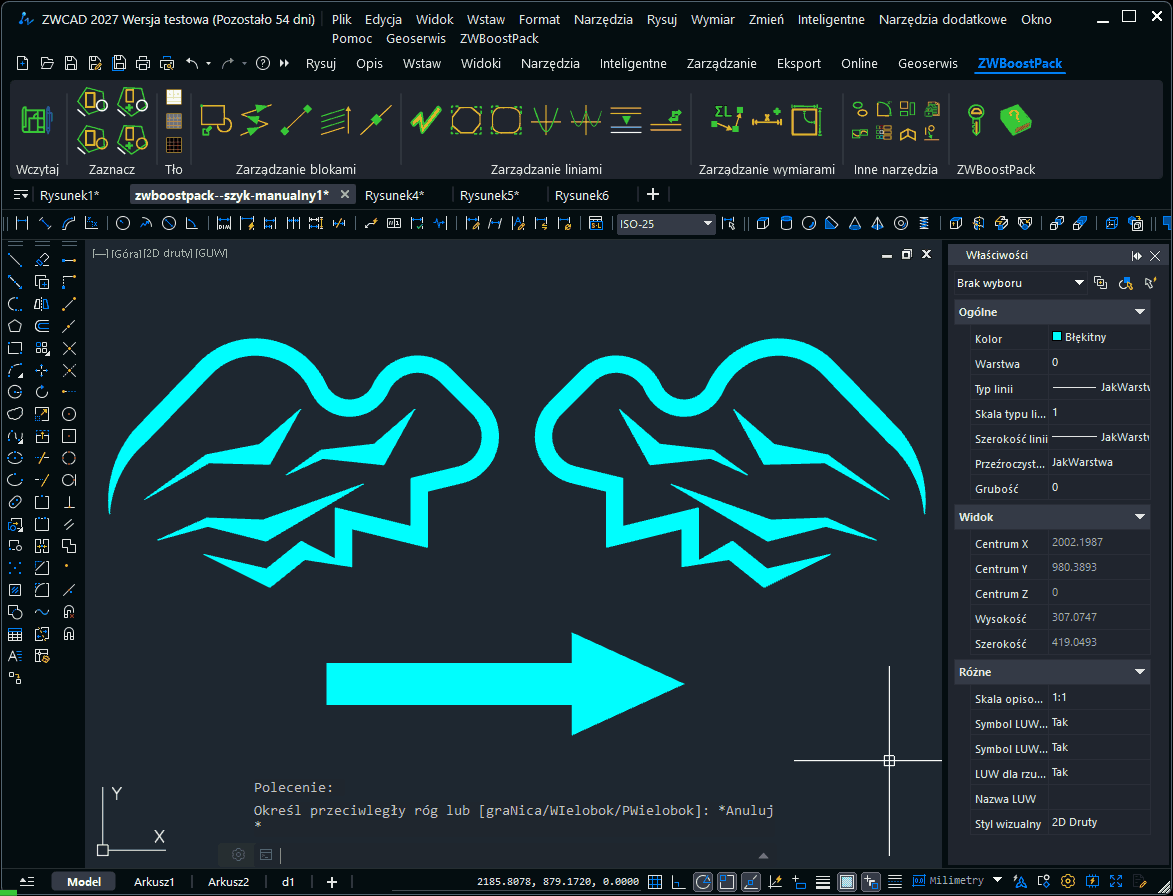
Task: Click the Centrum X value field
Action: [x=1096, y=543]
